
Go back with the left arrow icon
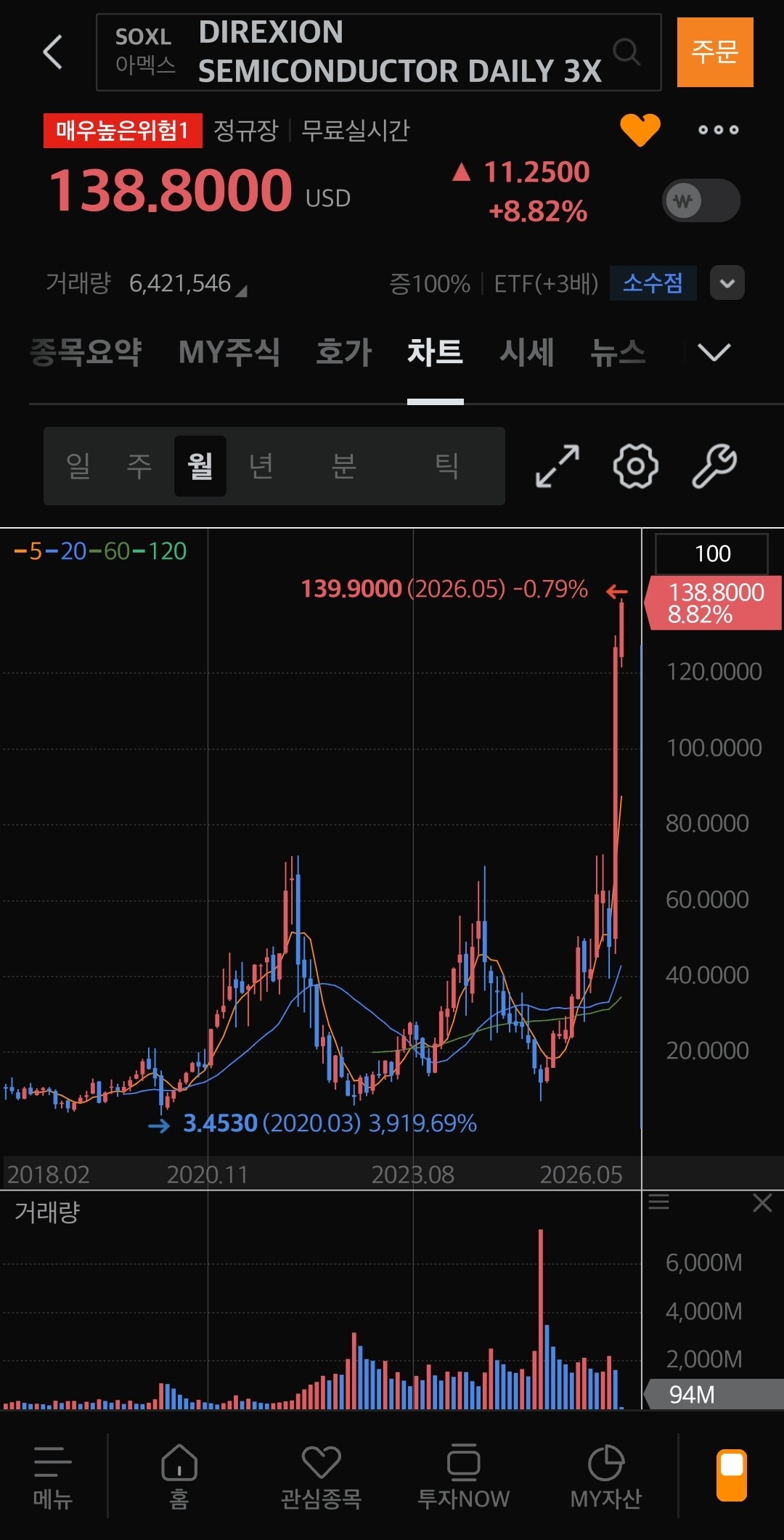[52, 52]
